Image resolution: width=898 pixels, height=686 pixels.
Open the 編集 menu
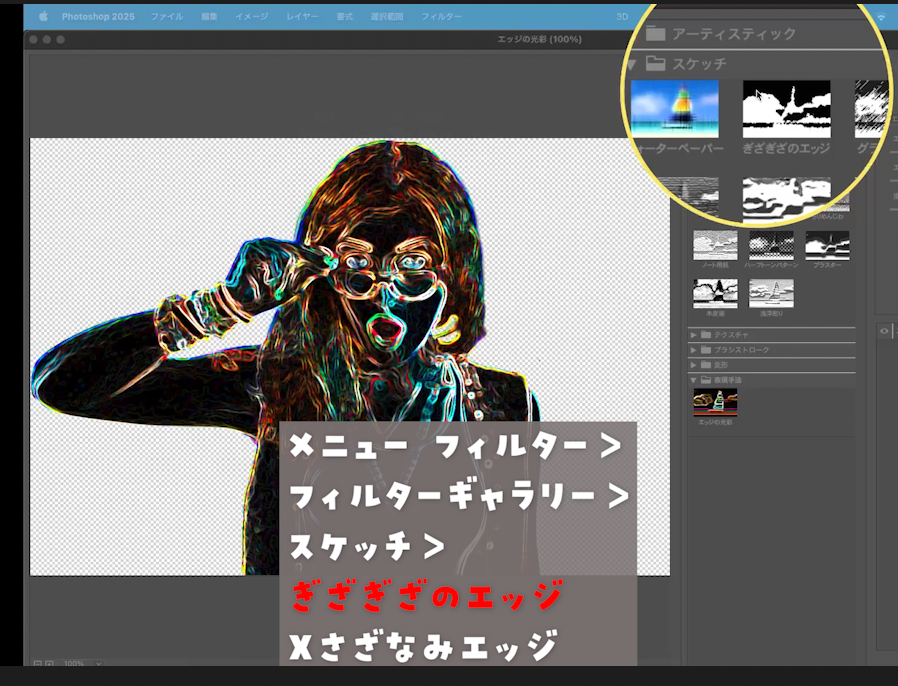(x=209, y=17)
